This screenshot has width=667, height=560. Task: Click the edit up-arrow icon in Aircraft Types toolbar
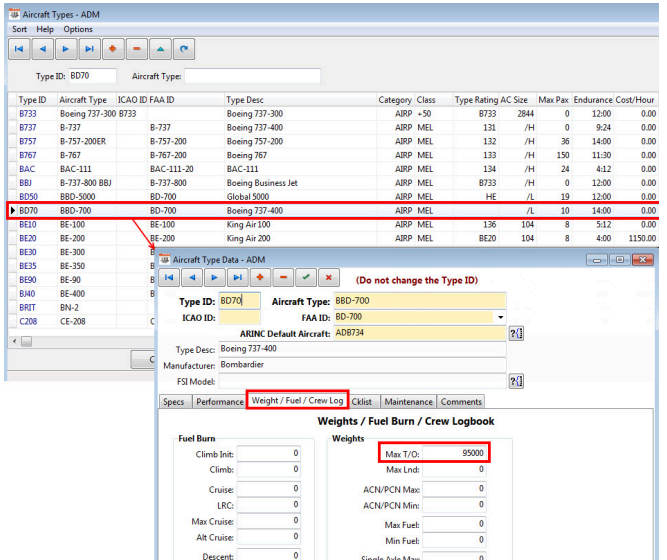[x=160, y=49]
